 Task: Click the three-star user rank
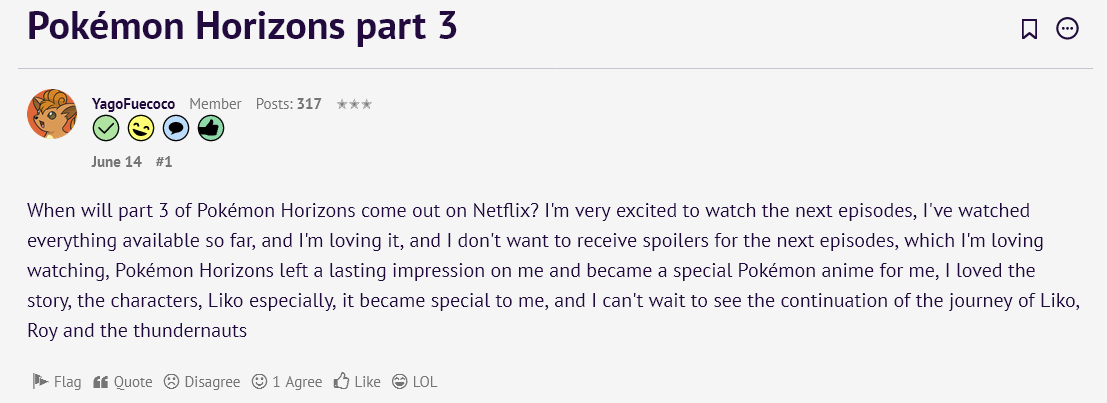(354, 104)
